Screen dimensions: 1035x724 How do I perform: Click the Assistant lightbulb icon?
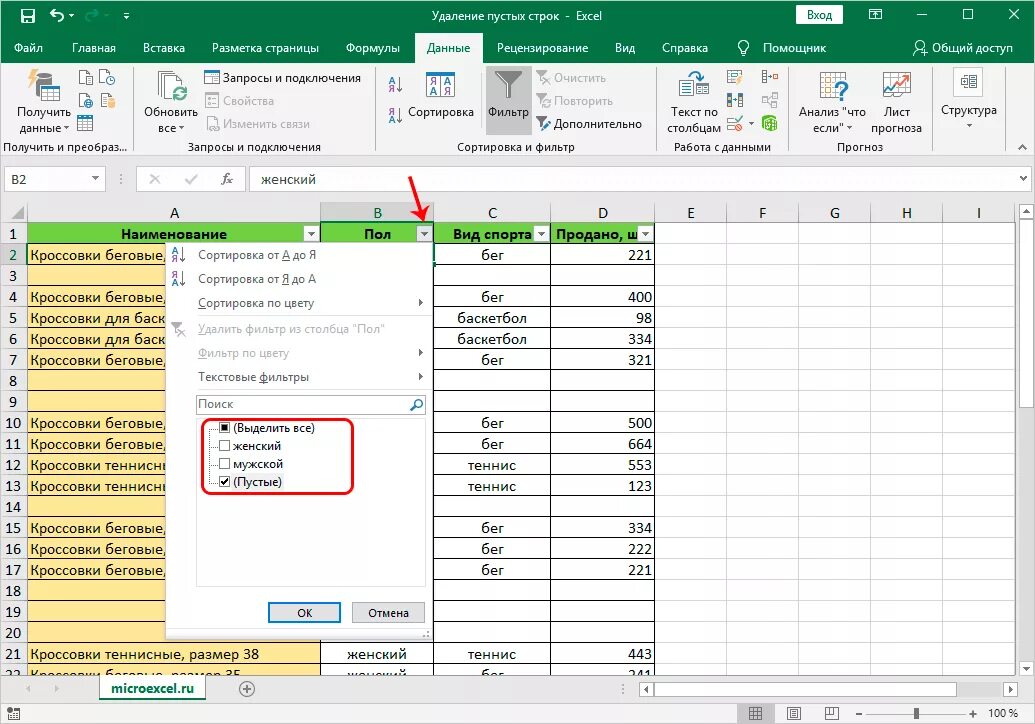(743, 48)
